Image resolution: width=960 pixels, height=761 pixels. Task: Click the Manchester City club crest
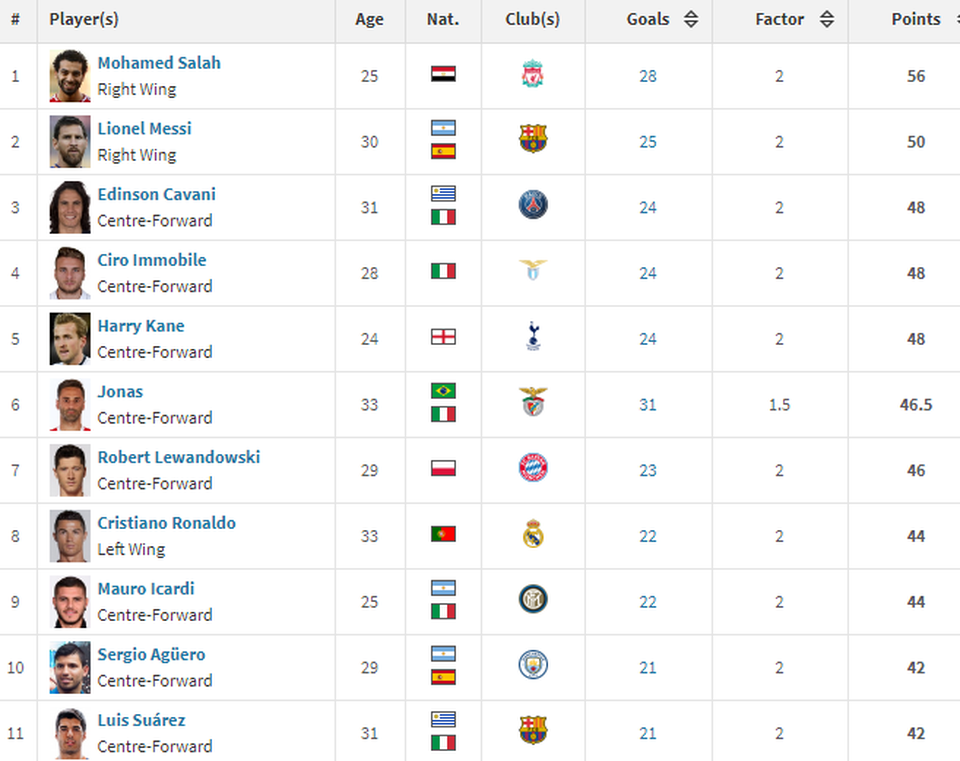[x=533, y=666]
